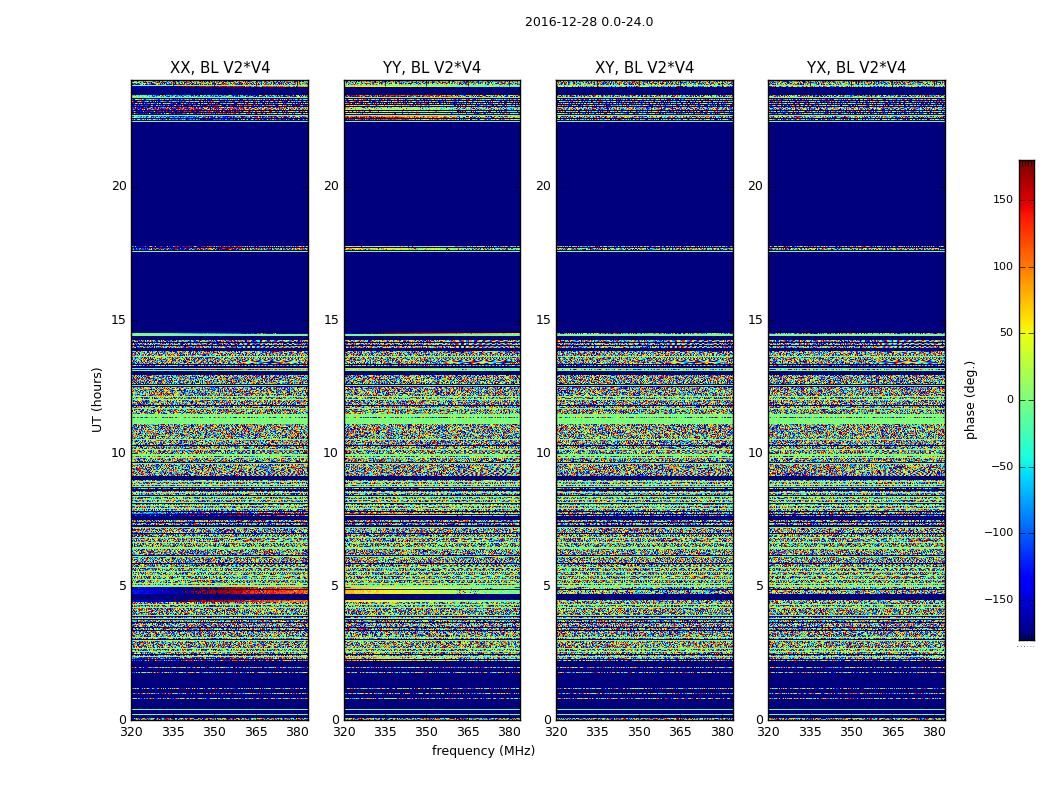Image resolution: width=1050 pixels, height=800 pixels.
Task: Click the figure title "2016-12-28 0.0-24.0"
Action: tap(588, 22)
